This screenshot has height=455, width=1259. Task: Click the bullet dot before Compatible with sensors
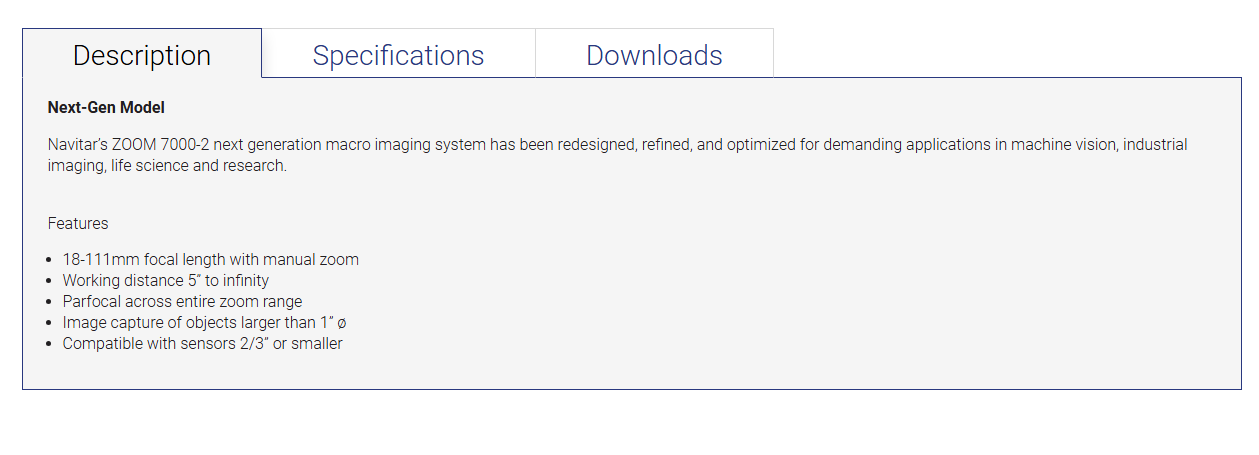tap(52, 344)
